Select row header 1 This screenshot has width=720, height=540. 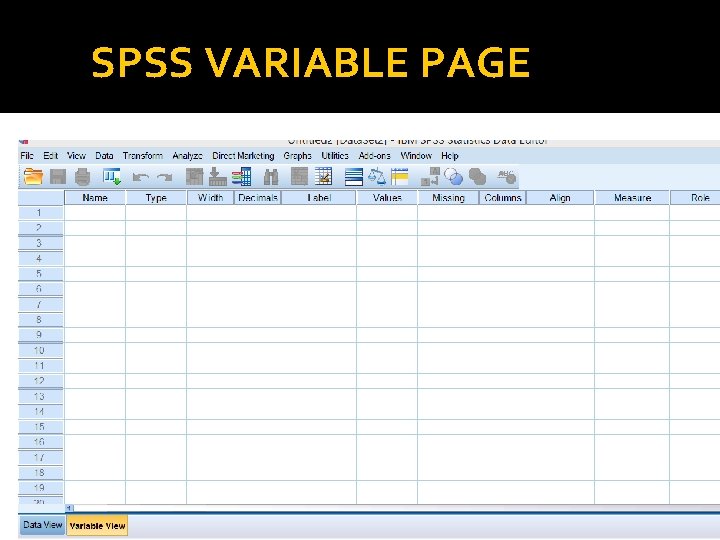pyautogui.click(x=40, y=213)
